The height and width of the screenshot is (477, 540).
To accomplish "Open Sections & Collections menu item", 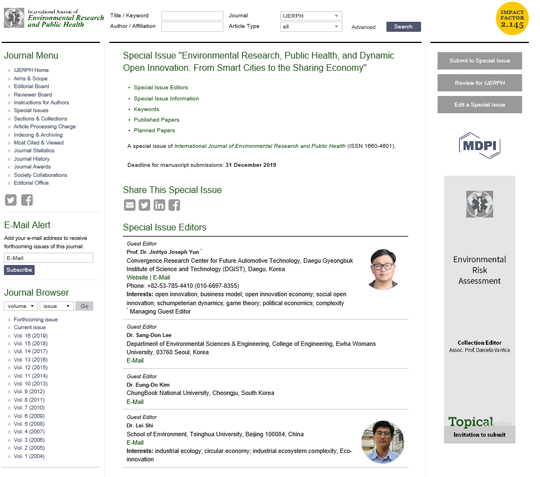I will (40, 118).
